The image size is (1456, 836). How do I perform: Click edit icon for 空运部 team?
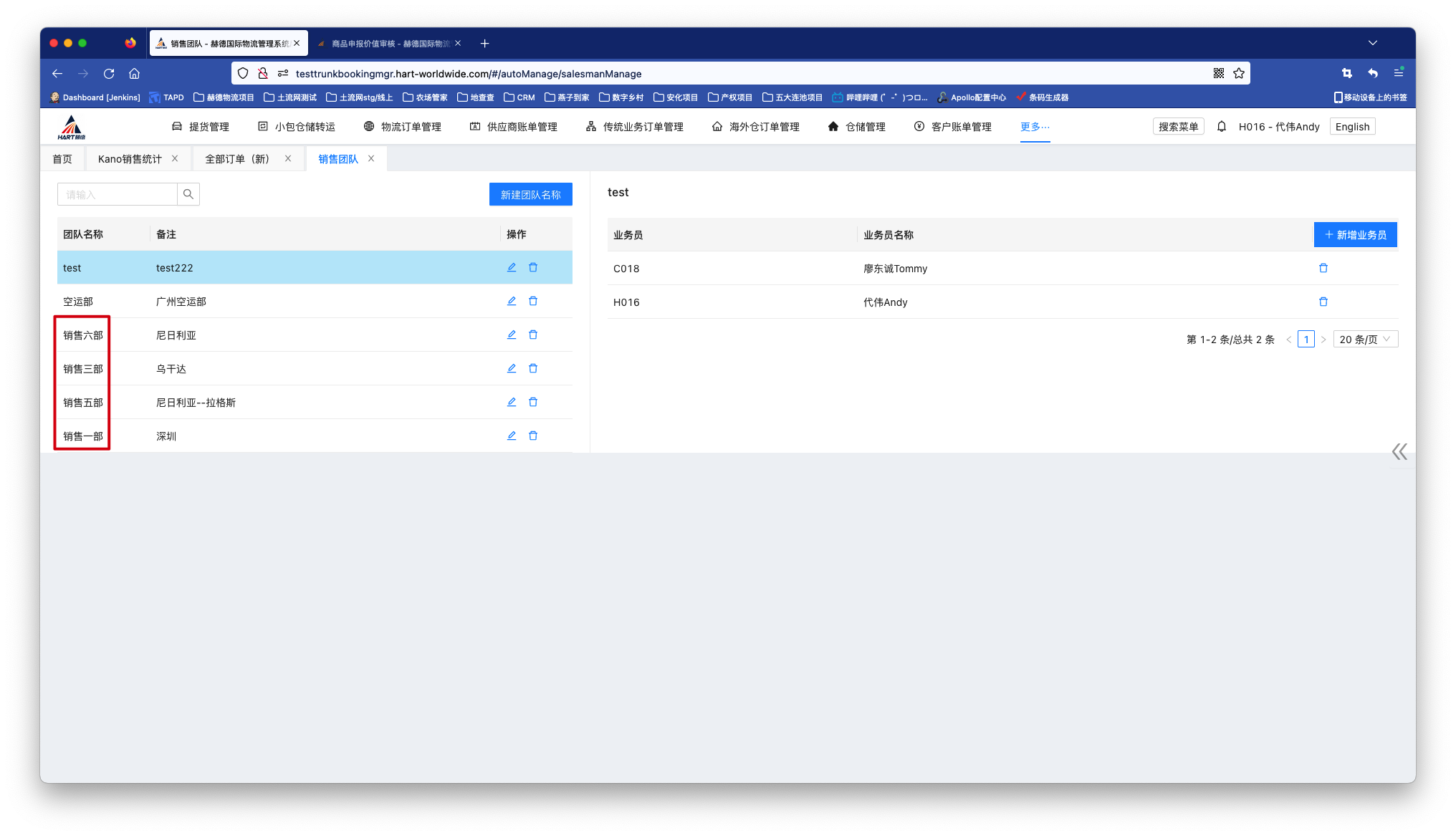512,302
